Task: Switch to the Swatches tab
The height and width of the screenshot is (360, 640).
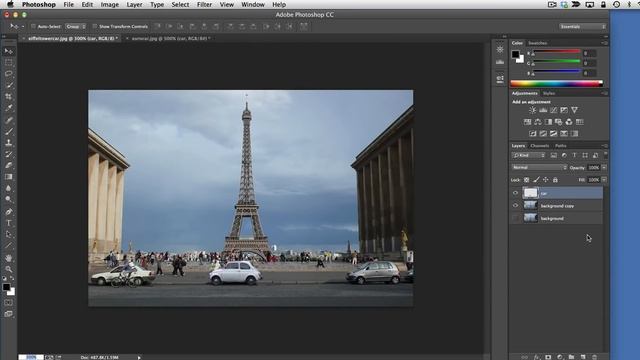Action: [x=538, y=43]
